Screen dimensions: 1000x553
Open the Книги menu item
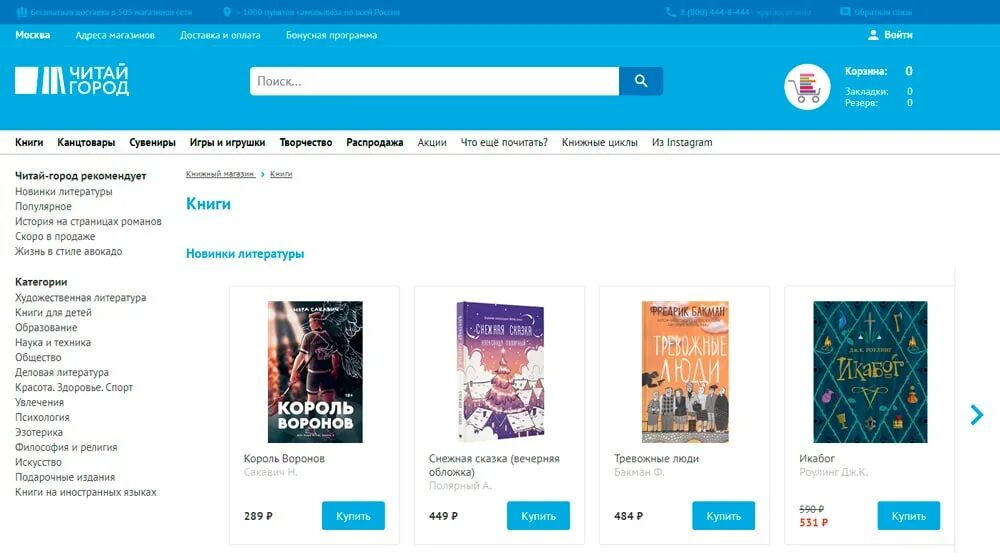coord(29,142)
